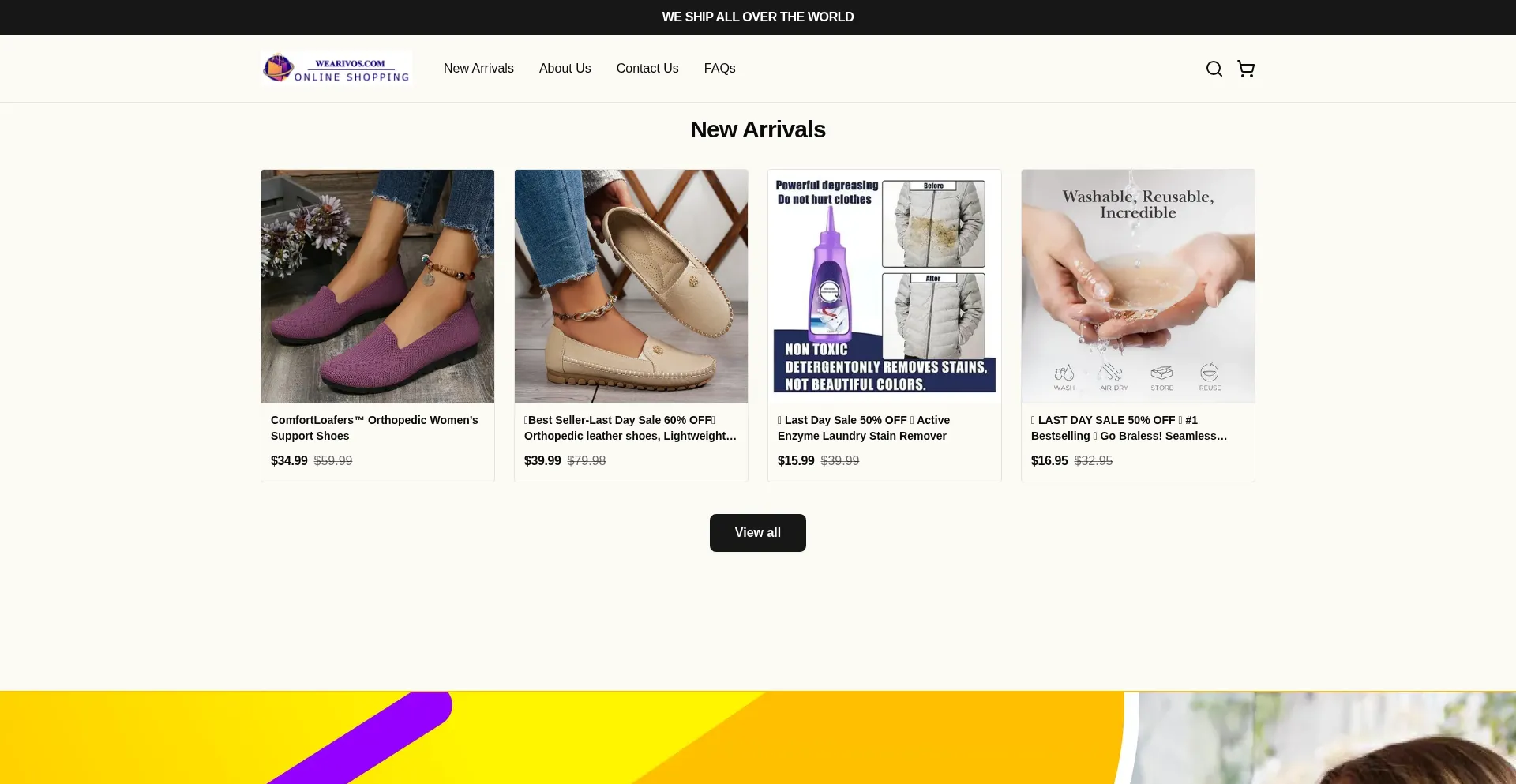
Task: Click the $16.95 discounted price
Action: pyautogui.click(x=1049, y=460)
